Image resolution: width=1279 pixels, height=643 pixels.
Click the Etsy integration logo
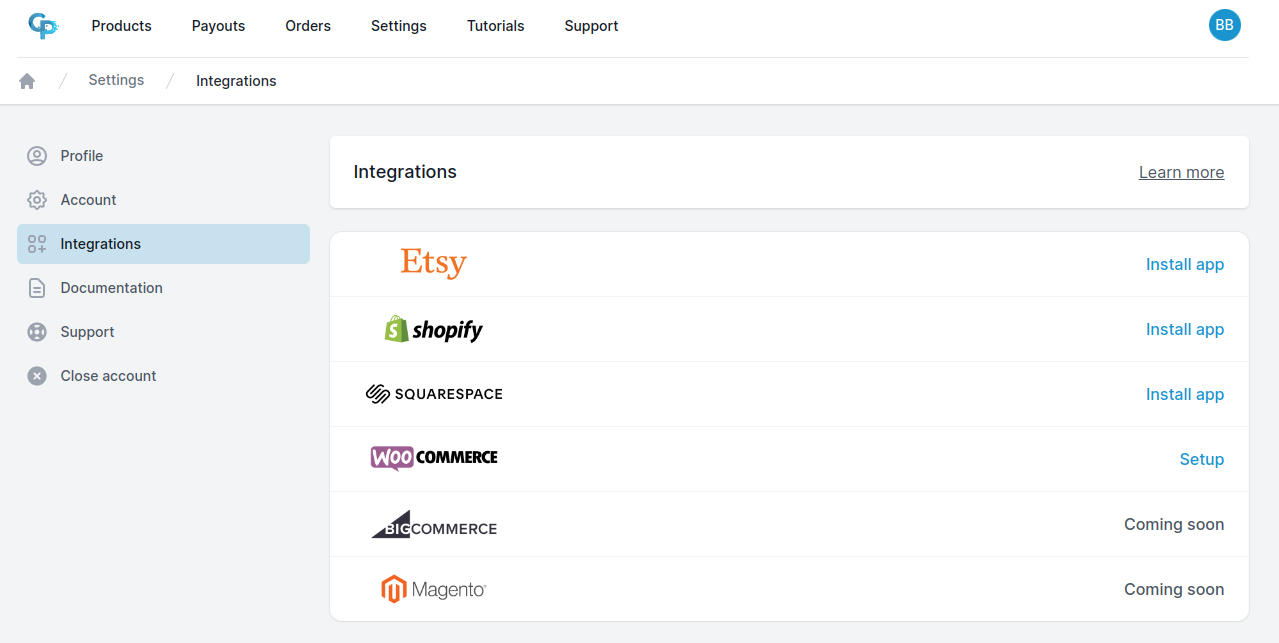[433, 263]
